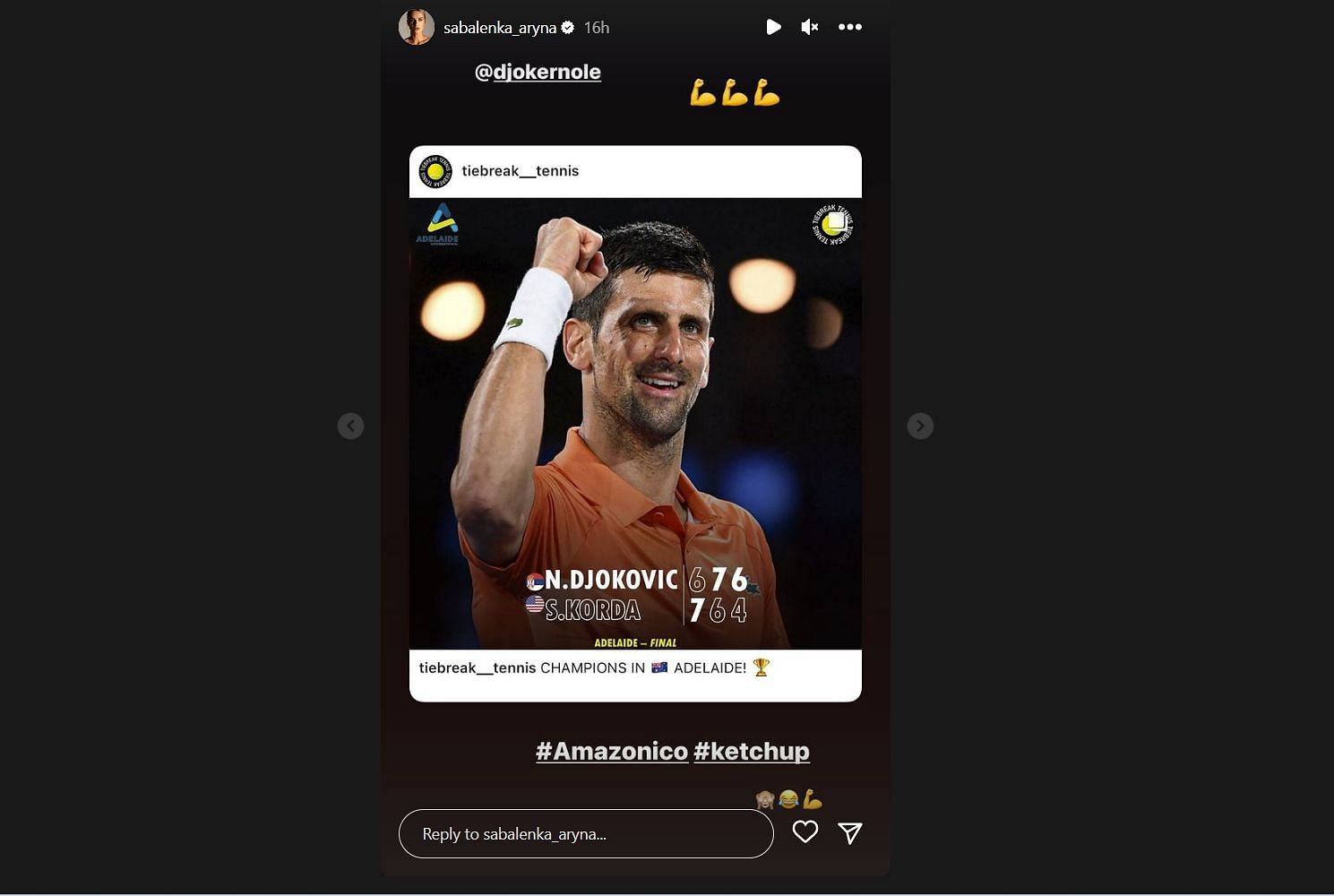Open the three-dot more options menu
This screenshot has height=896, width=1334.
pyautogui.click(x=850, y=27)
